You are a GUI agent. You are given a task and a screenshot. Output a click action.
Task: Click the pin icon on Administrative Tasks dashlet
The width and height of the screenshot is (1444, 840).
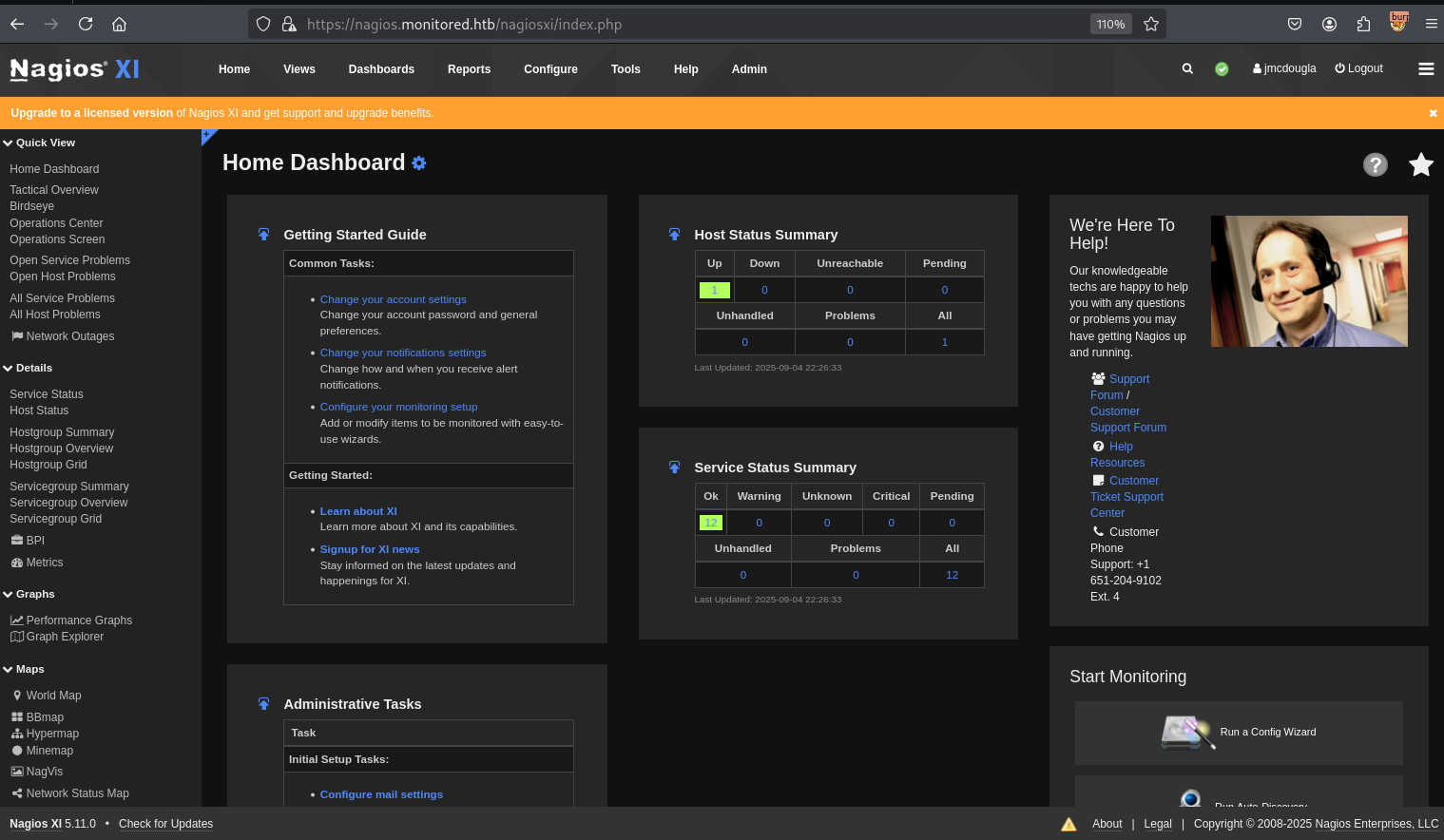(x=263, y=704)
